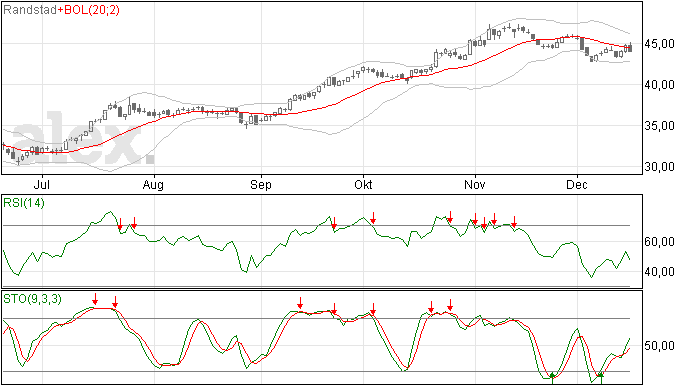Click the Aug month label
690x387 pixels.
coord(153,184)
